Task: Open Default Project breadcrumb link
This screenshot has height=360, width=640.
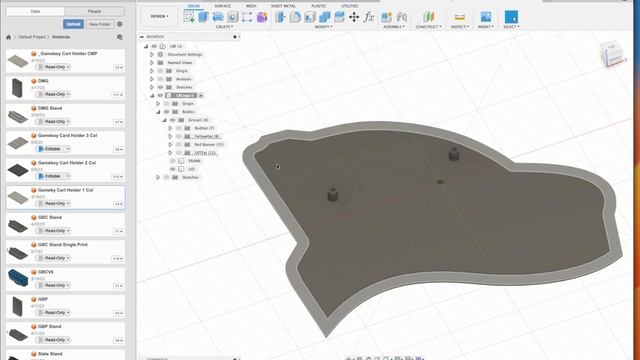Action: click(x=32, y=37)
